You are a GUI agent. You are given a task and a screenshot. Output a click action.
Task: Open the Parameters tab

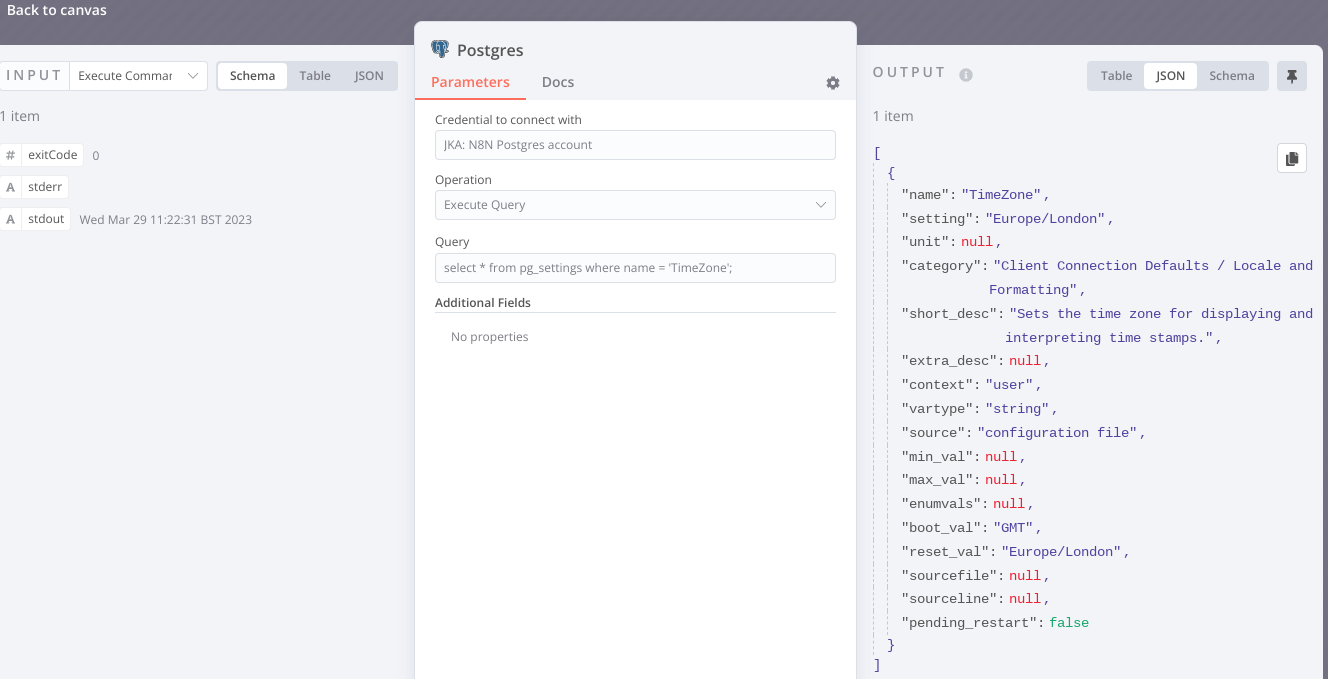coord(470,82)
